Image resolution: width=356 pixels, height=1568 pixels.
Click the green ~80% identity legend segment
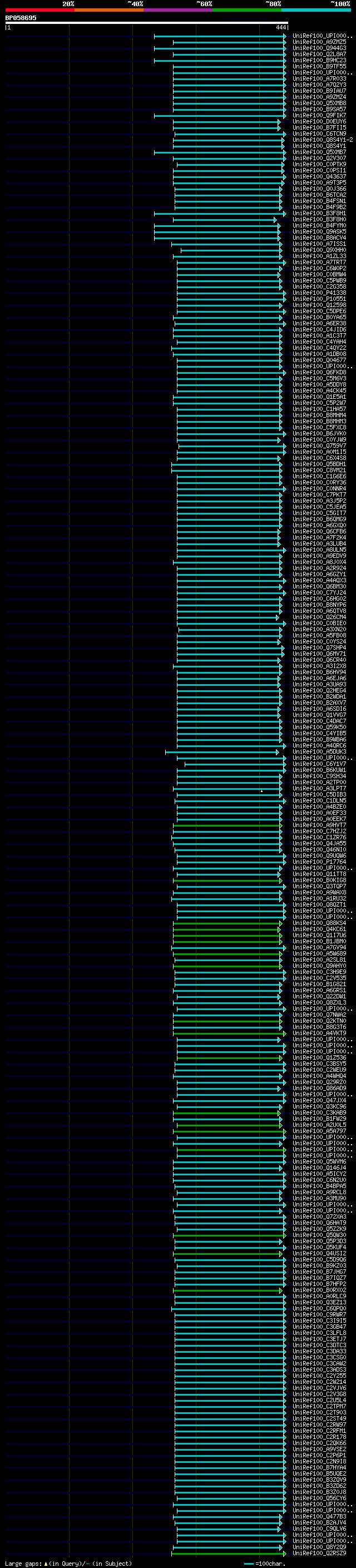[x=246, y=10]
